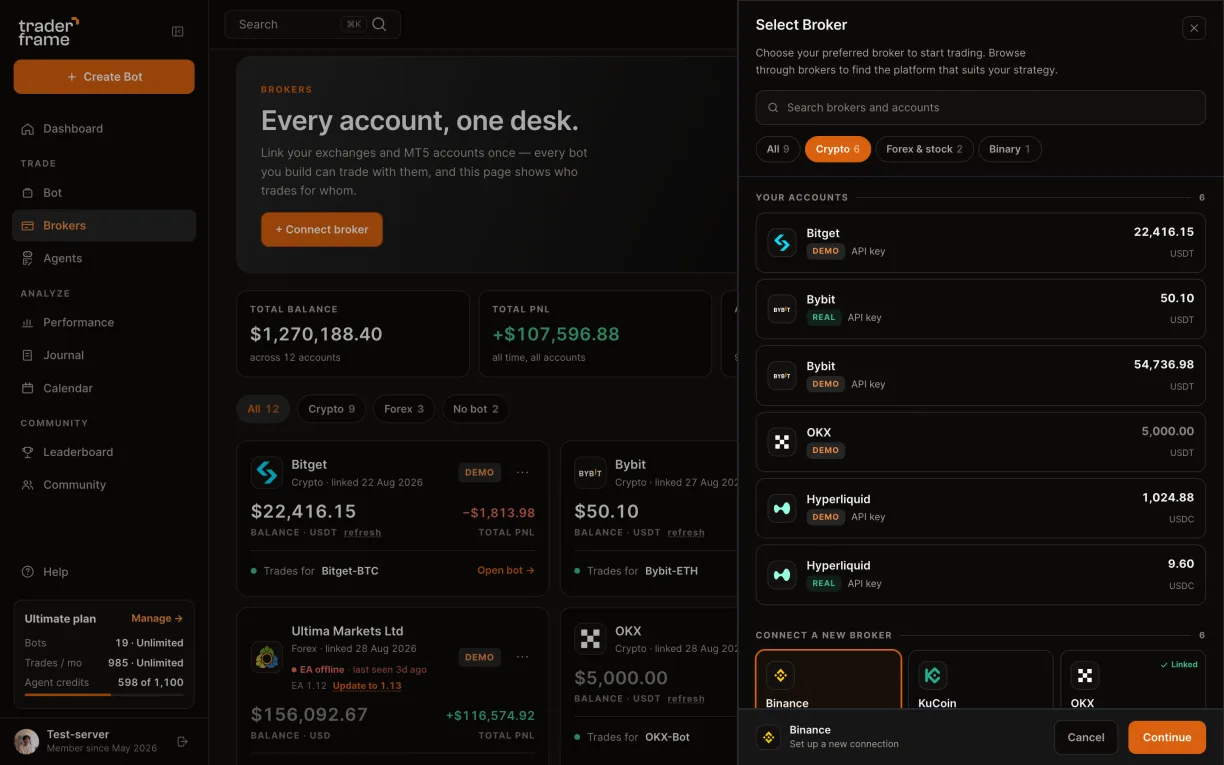Image resolution: width=1224 pixels, height=765 pixels.
Task: Select the Bybit REAL account with 50.10 USDT
Action: [981, 308]
